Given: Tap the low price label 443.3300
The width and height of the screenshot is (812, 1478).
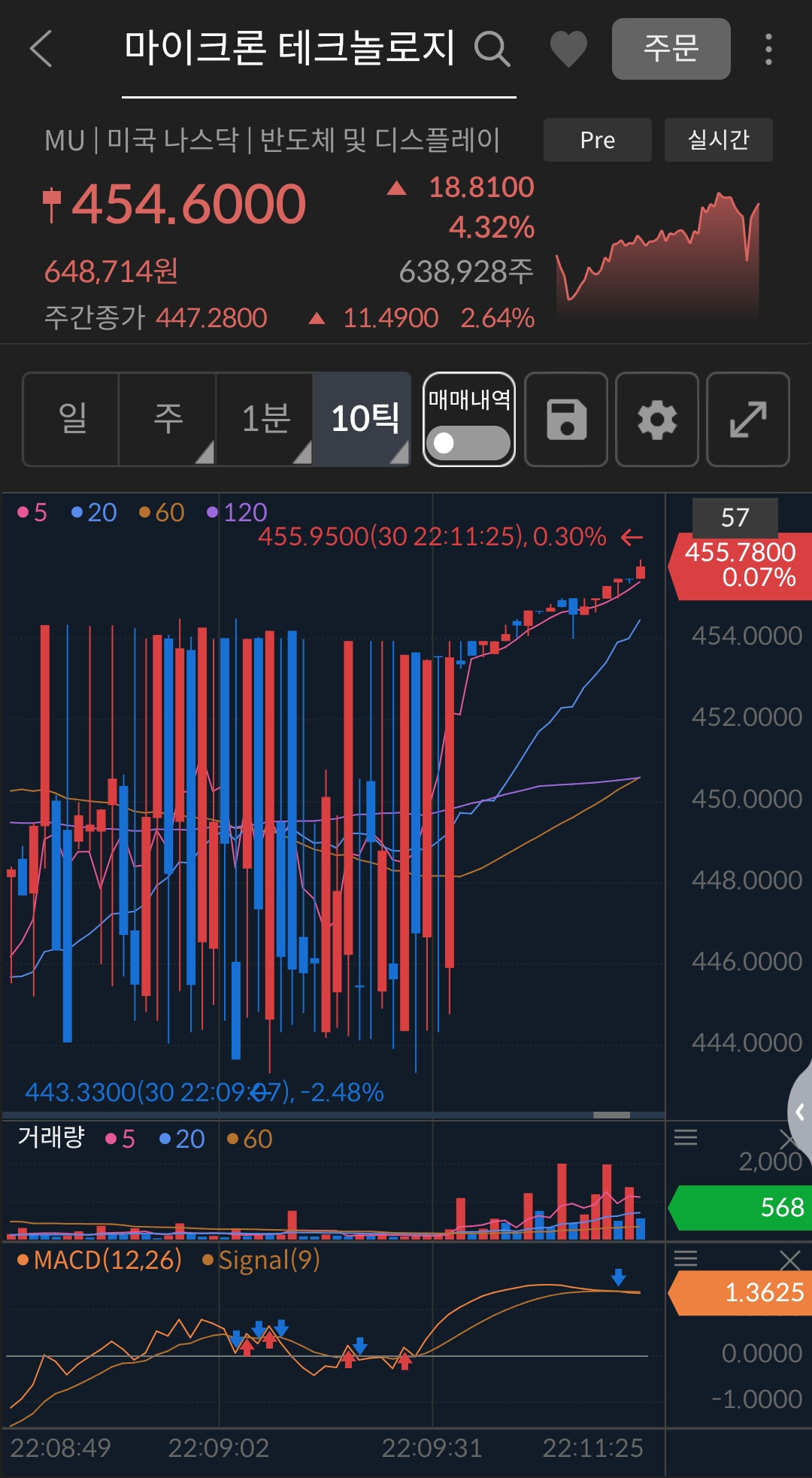Looking at the screenshot, I should [x=205, y=1091].
